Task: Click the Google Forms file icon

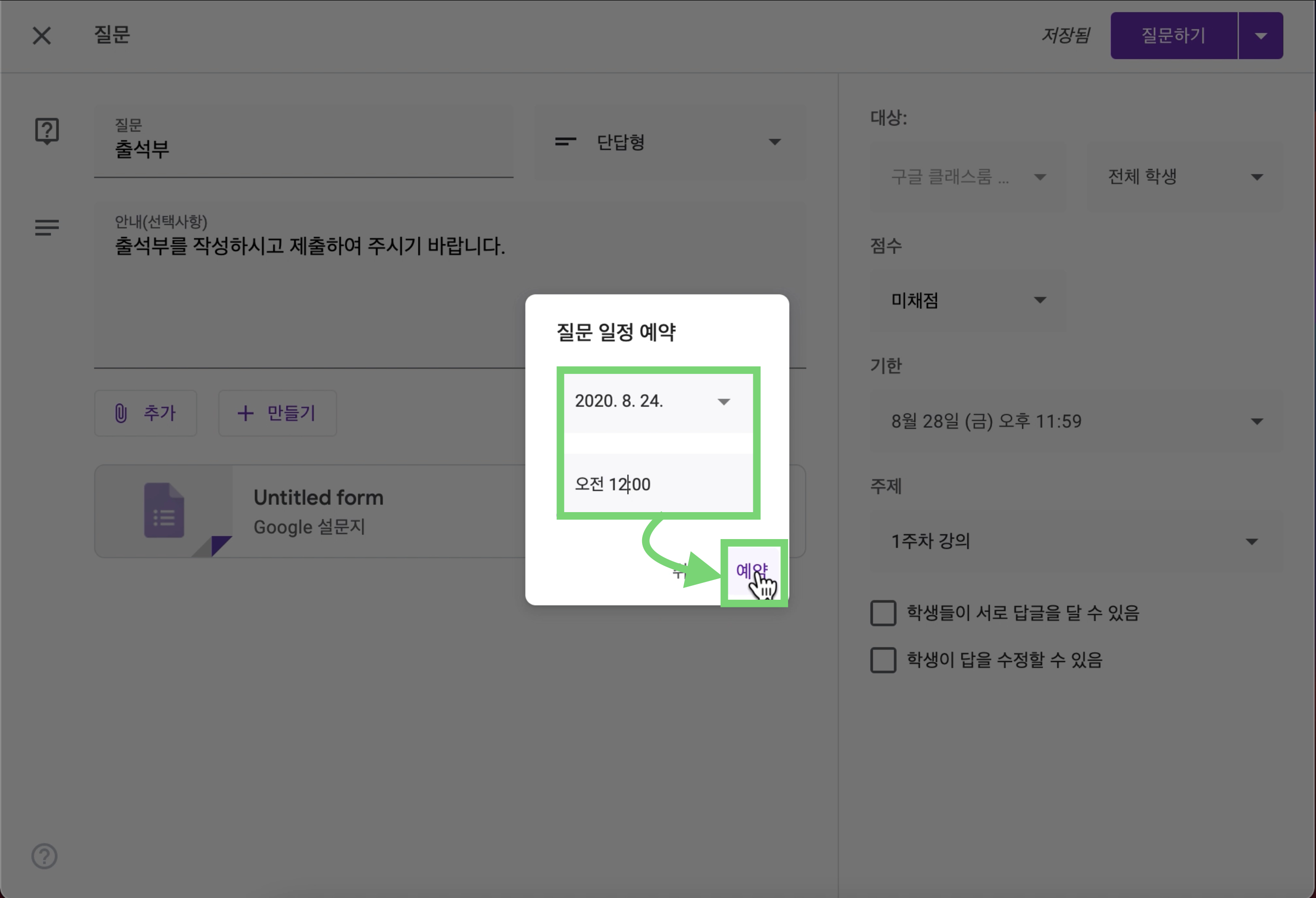Action: (164, 510)
